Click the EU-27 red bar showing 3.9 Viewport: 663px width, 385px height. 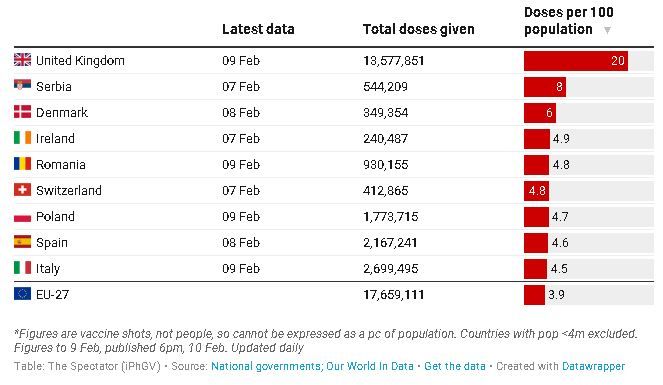tap(534, 295)
